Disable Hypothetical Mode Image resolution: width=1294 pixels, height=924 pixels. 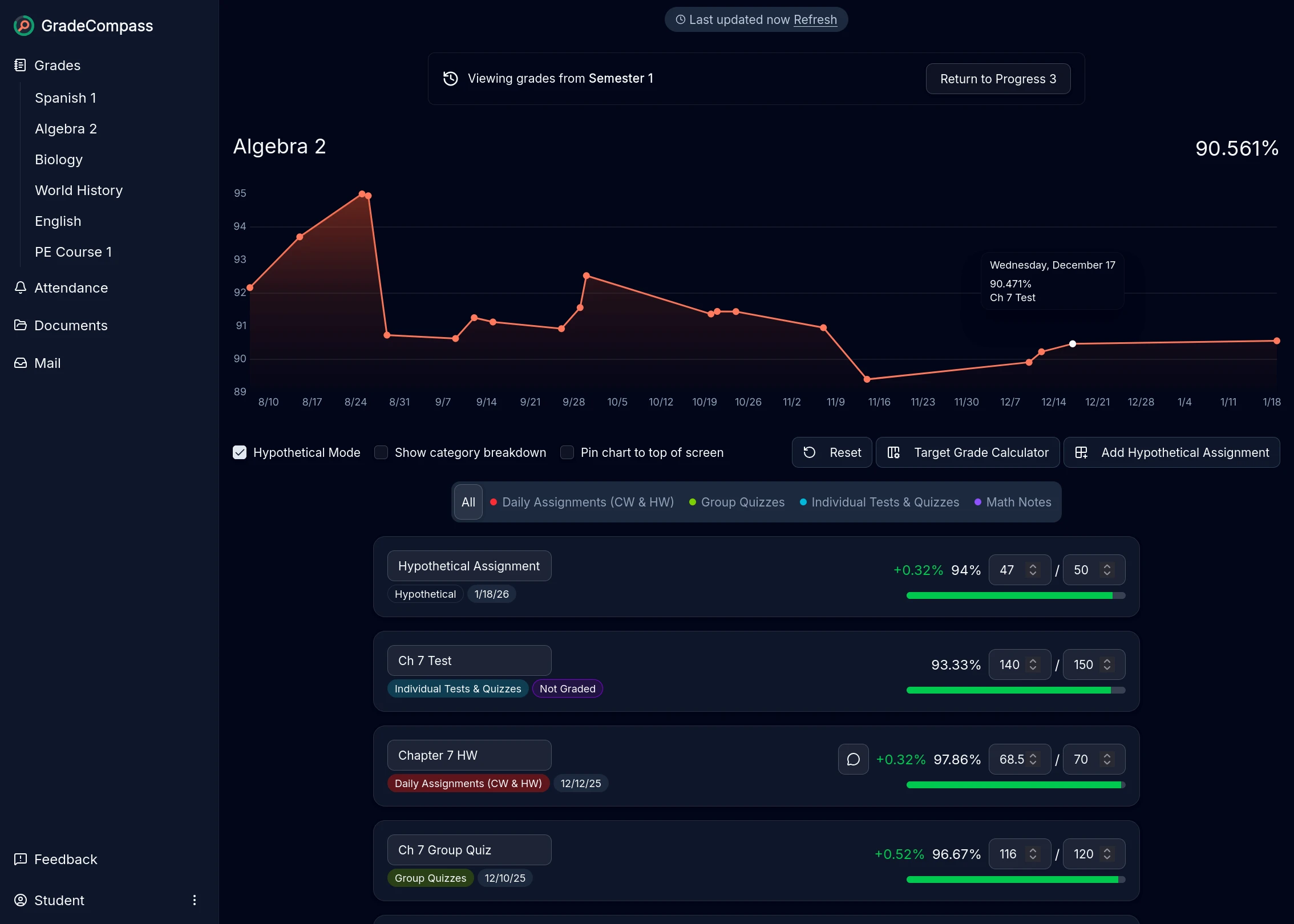[x=240, y=452]
